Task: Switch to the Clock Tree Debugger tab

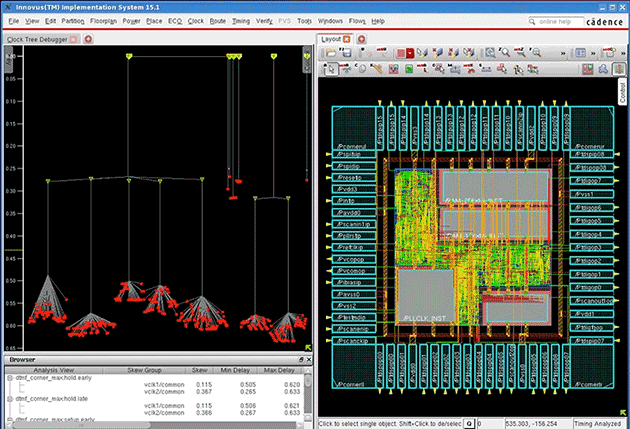Action: tap(37, 39)
